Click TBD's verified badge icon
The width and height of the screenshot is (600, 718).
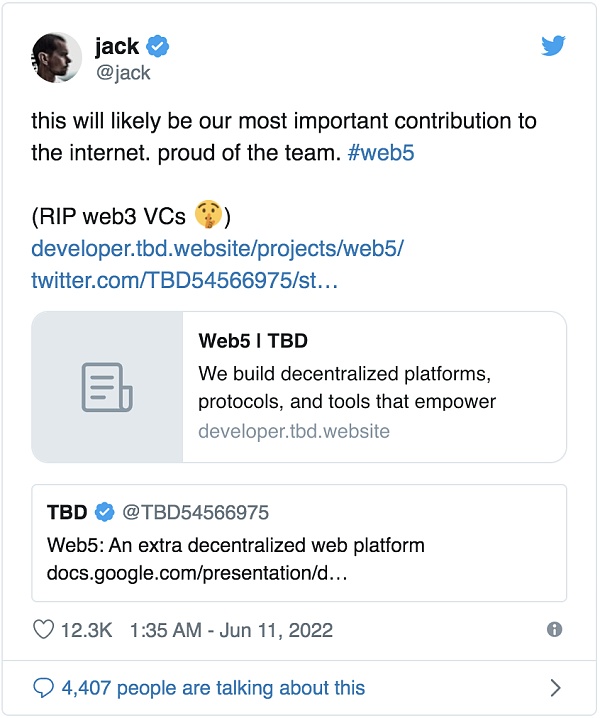(x=104, y=513)
